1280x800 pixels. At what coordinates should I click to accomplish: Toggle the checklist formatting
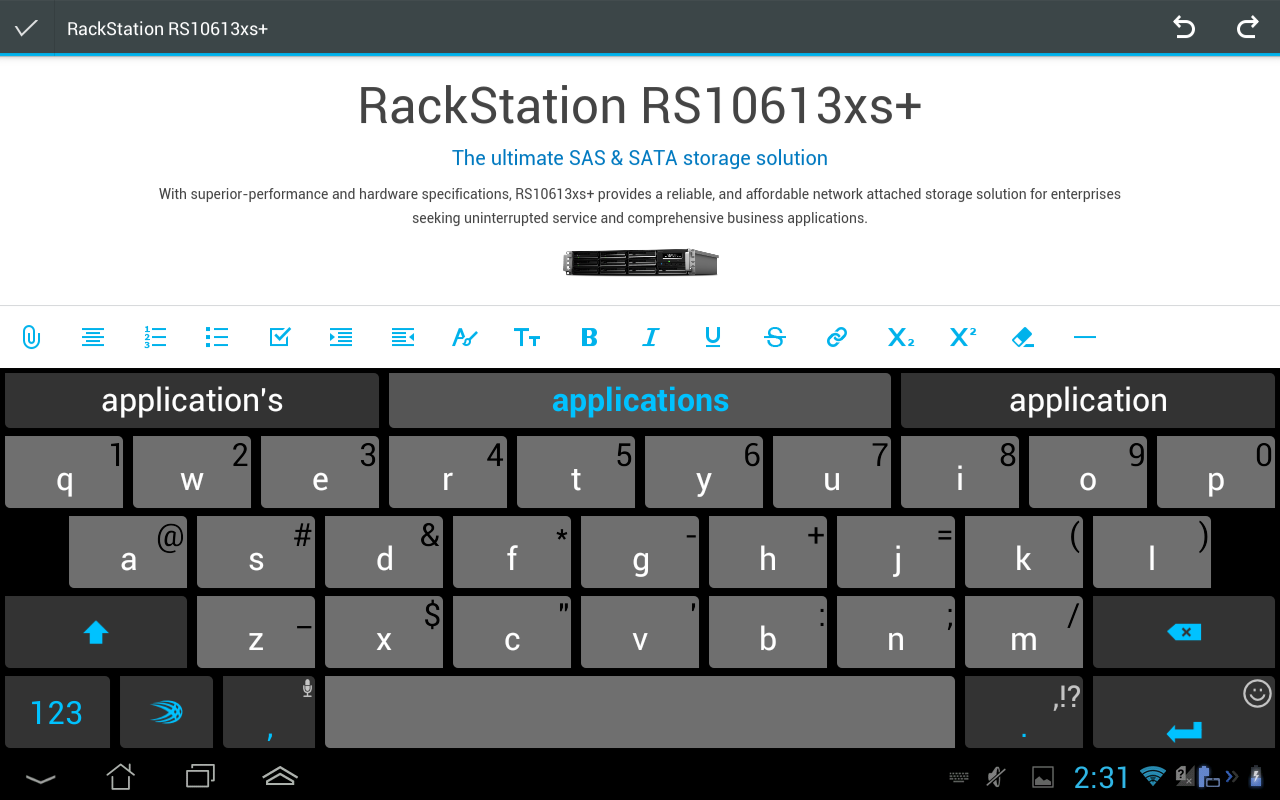click(x=279, y=337)
